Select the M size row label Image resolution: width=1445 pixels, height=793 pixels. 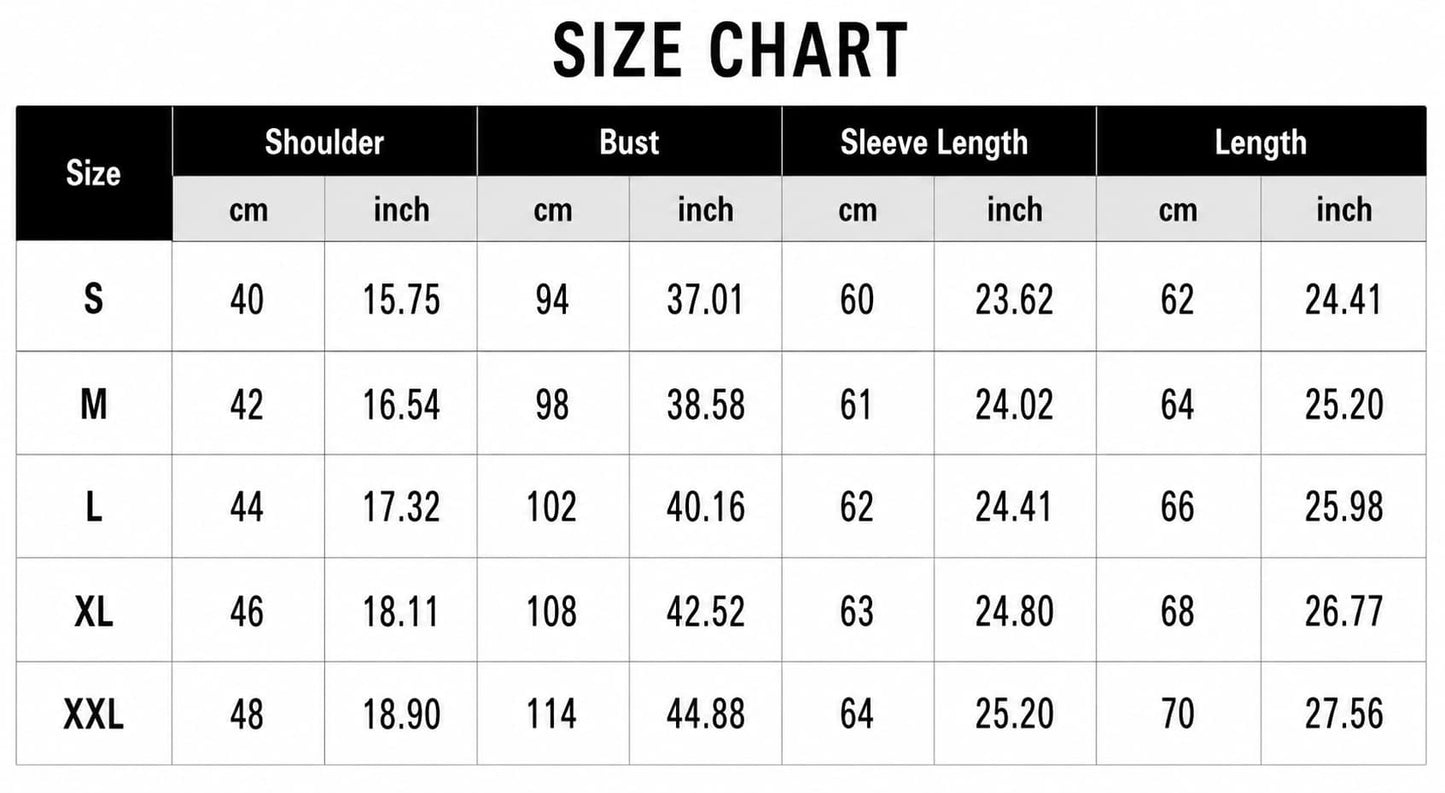point(94,404)
